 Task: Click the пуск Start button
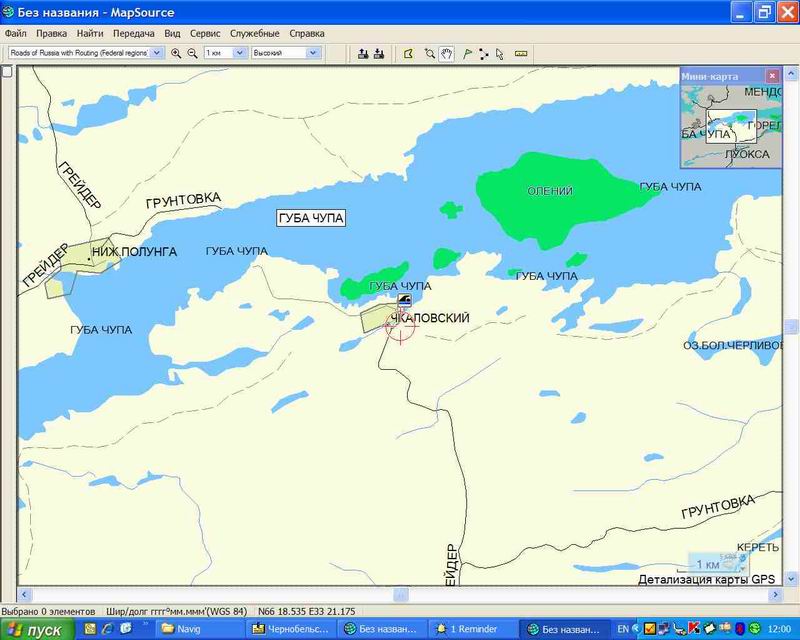pyautogui.click(x=36, y=630)
